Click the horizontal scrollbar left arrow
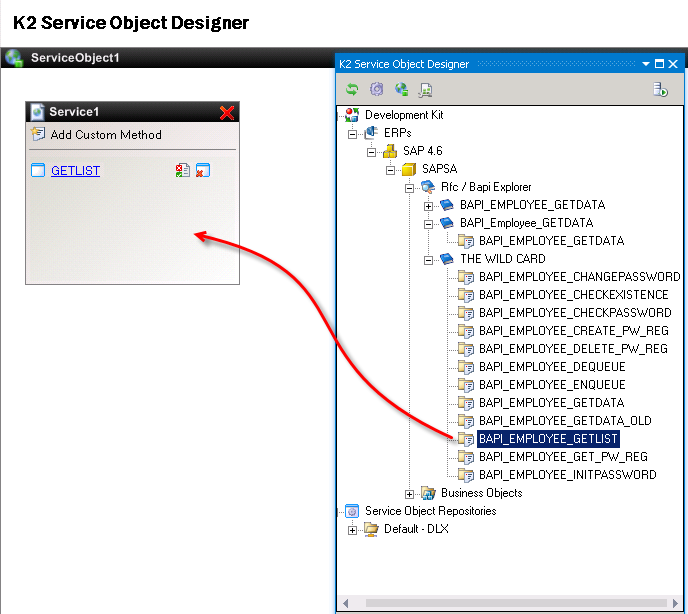Screen dimensions: 688x614 (x=346, y=603)
